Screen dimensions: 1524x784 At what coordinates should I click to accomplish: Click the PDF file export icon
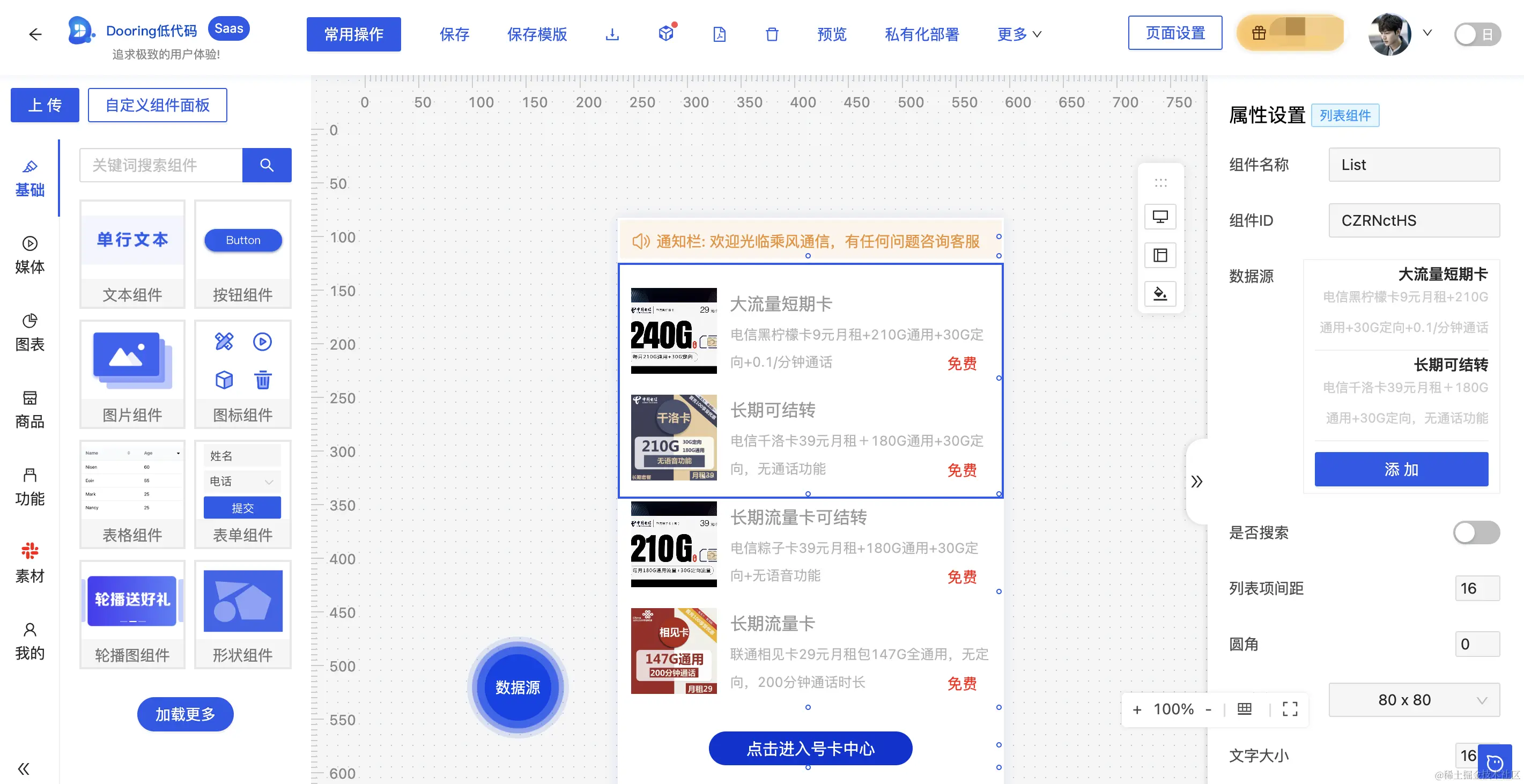tap(719, 34)
